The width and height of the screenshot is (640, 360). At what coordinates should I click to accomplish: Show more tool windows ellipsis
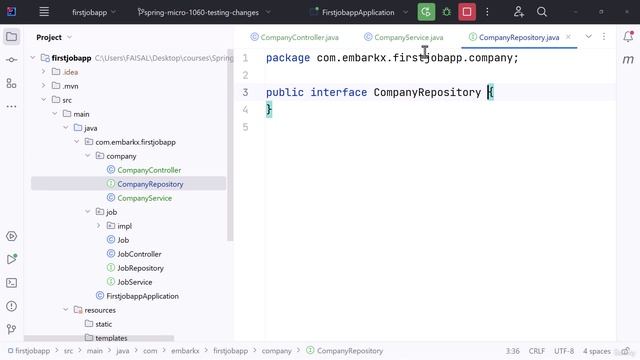click(x=11, y=107)
